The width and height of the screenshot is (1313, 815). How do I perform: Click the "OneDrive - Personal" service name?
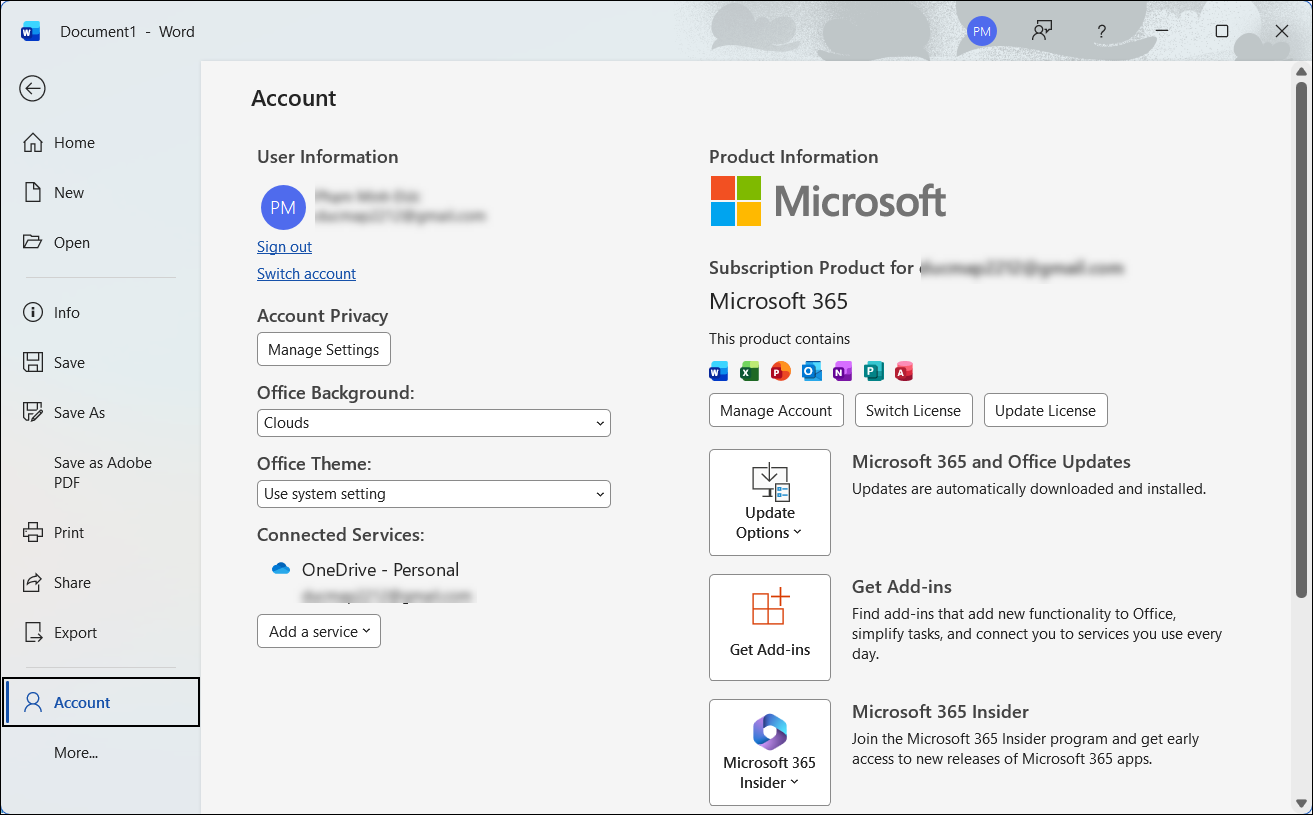click(x=380, y=570)
